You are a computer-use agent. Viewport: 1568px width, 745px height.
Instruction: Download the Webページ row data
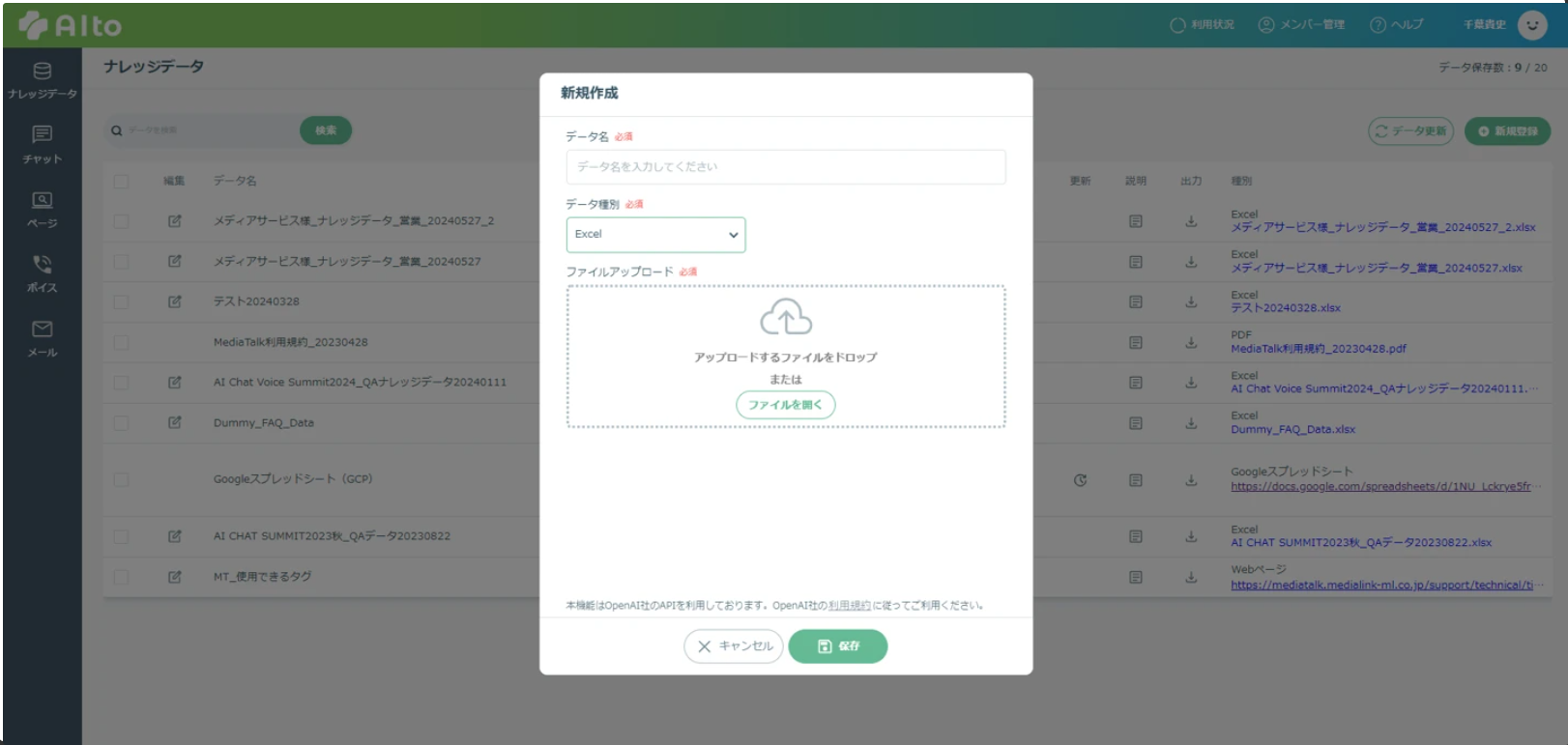point(1191,578)
